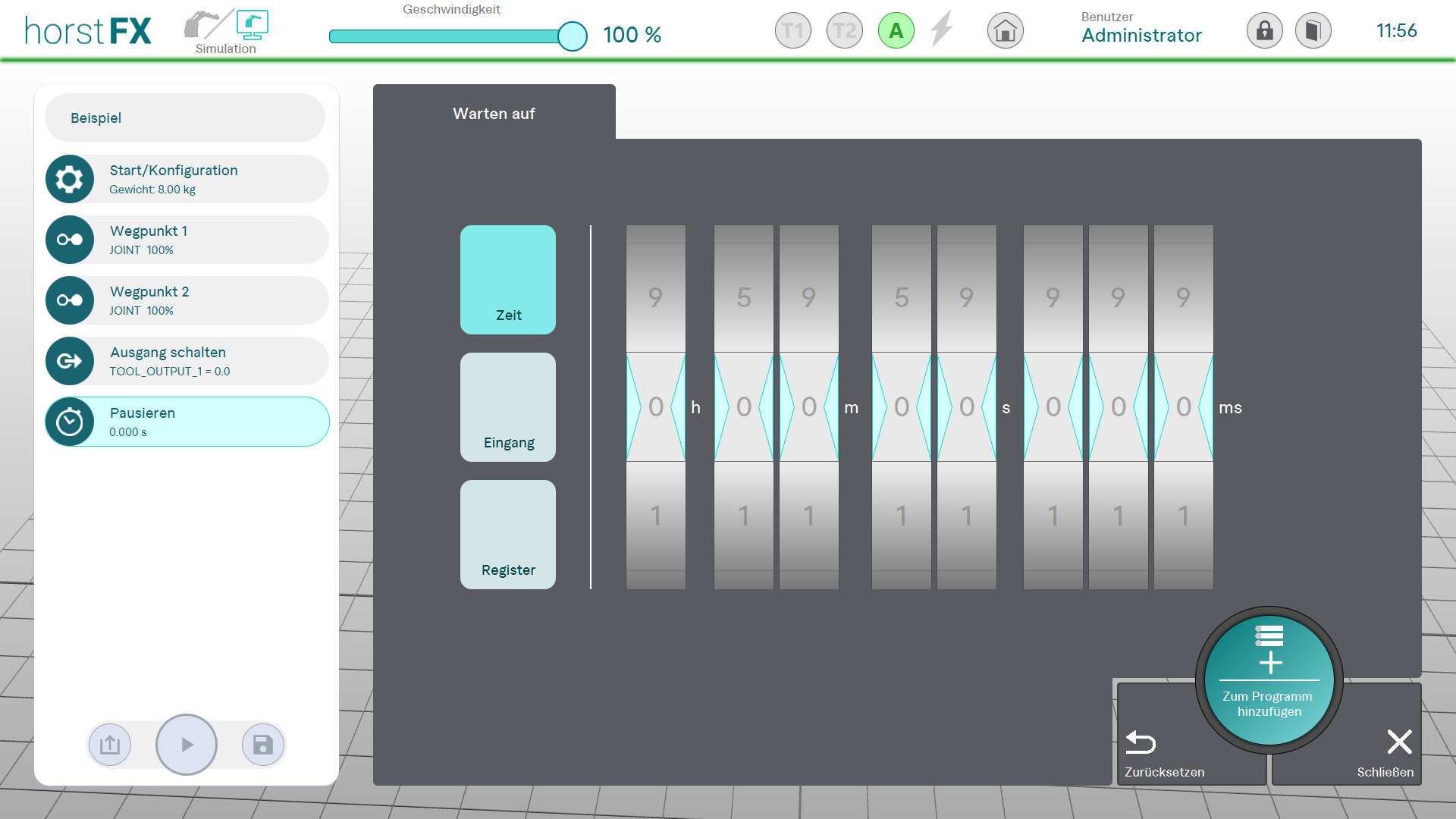Click the save program disk icon
The image size is (1456, 819).
tap(262, 745)
